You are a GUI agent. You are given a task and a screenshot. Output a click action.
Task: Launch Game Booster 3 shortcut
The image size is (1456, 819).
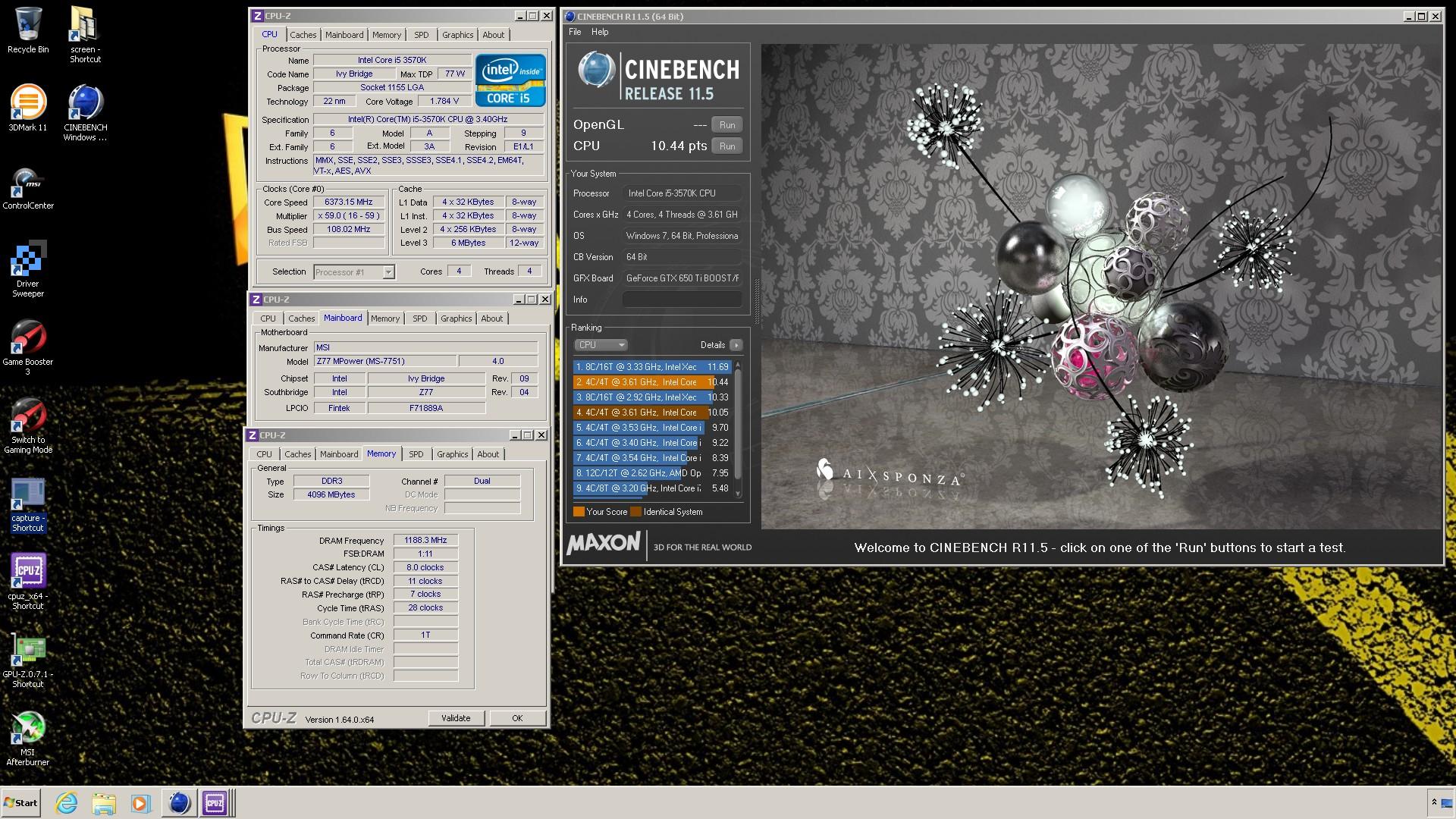coord(28,347)
